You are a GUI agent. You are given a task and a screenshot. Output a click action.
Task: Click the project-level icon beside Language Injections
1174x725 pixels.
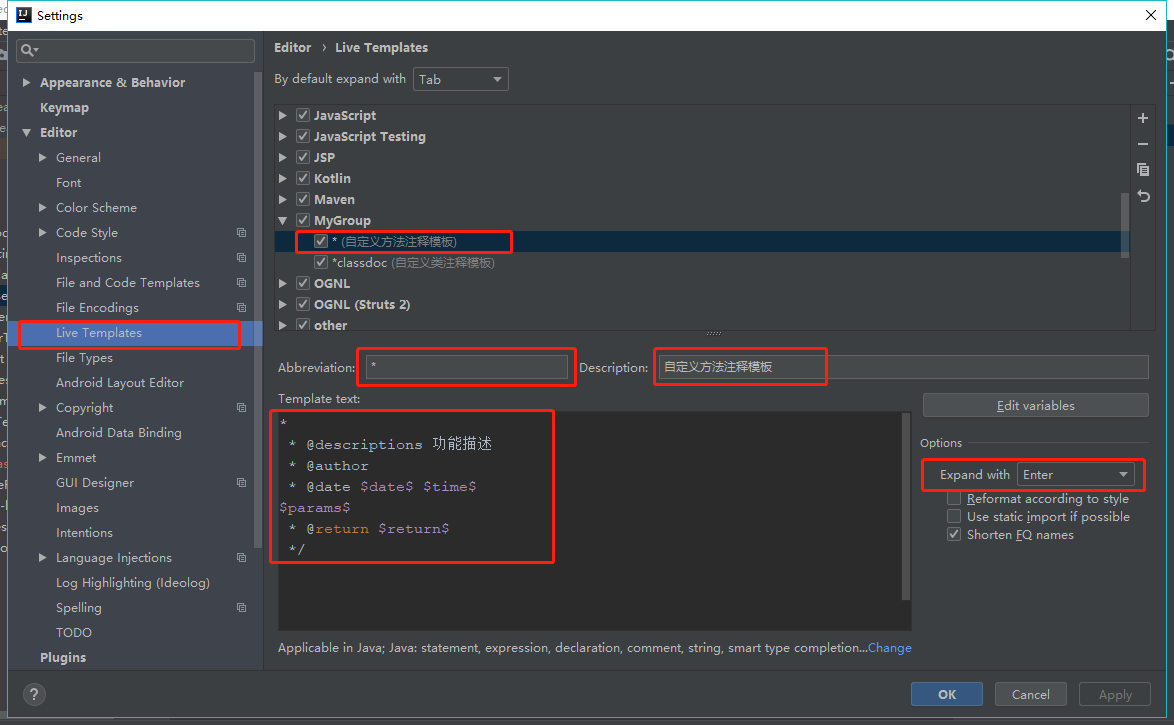241,557
